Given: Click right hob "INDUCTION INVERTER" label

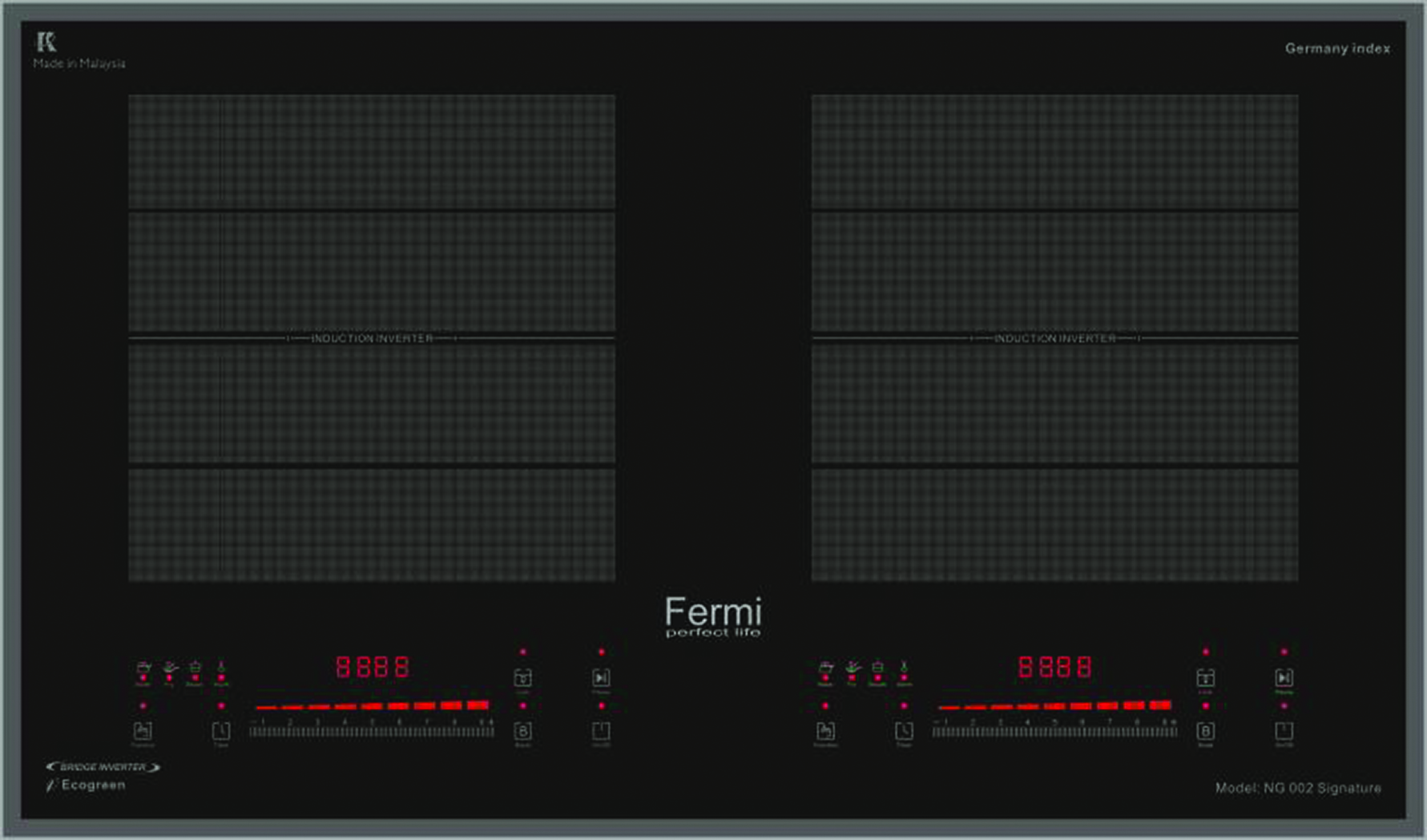Looking at the screenshot, I should point(1055,338).
